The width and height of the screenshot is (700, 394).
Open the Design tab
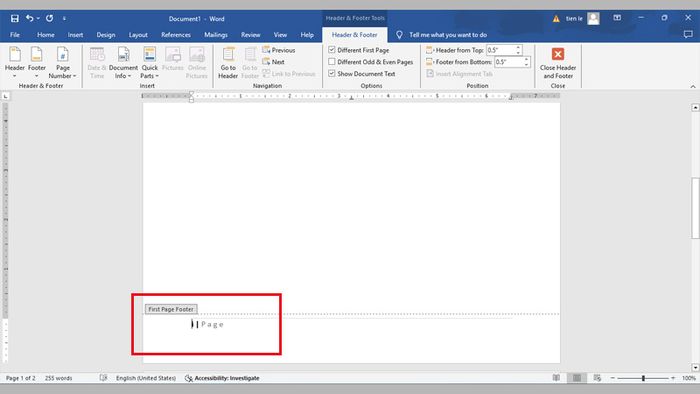point(106,35)
